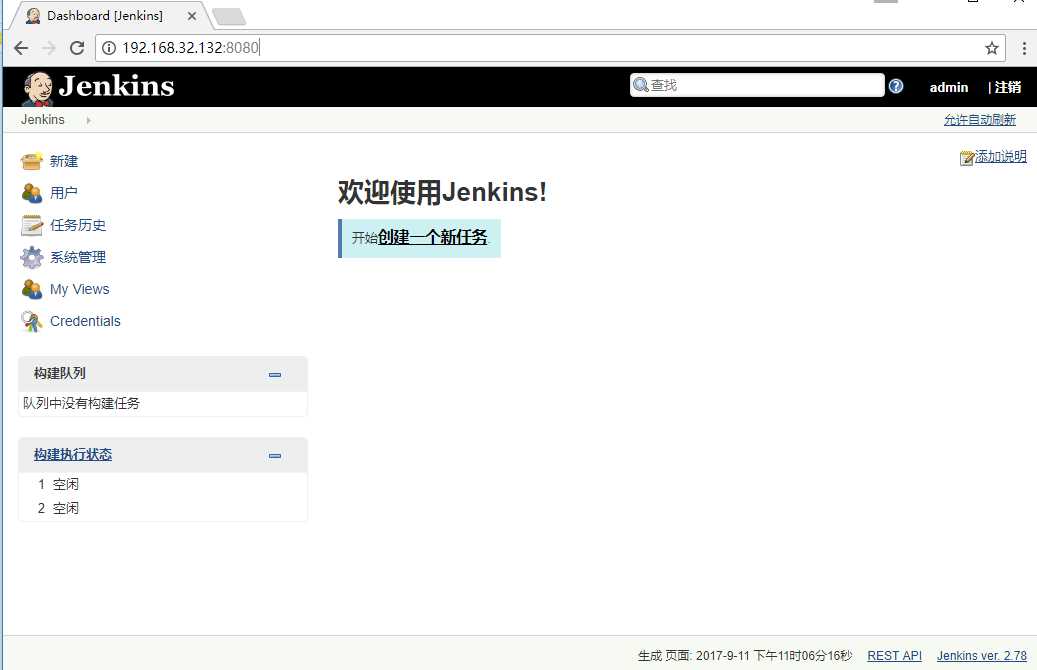
Task: Open the REST API link
Action: (x=894, y=655)
